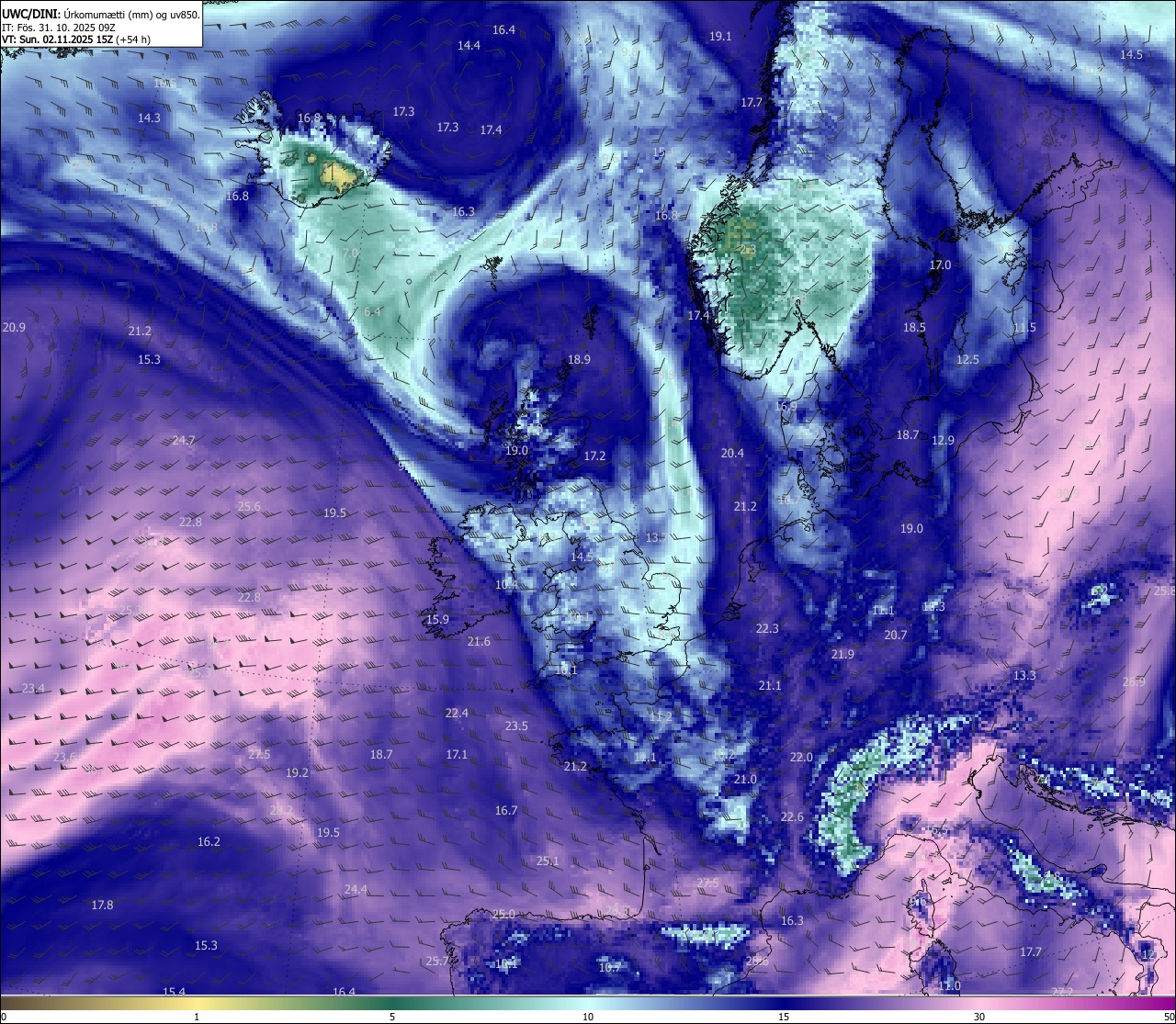
Task: Click the map value 11.0
Action: tap(949, 985)
